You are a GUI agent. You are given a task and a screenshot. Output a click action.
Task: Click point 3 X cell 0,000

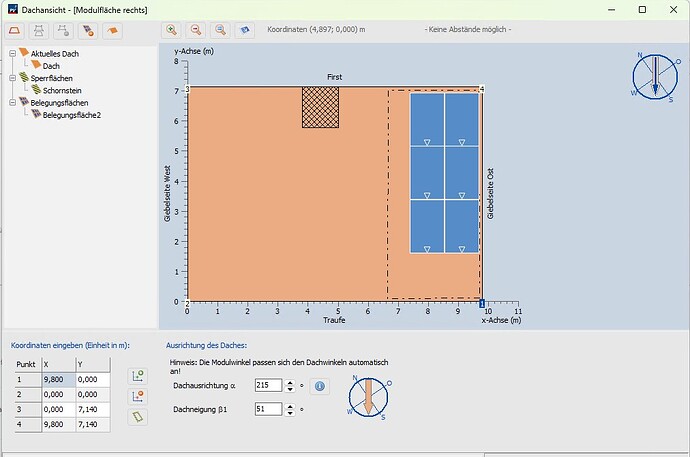click(59, 409)
